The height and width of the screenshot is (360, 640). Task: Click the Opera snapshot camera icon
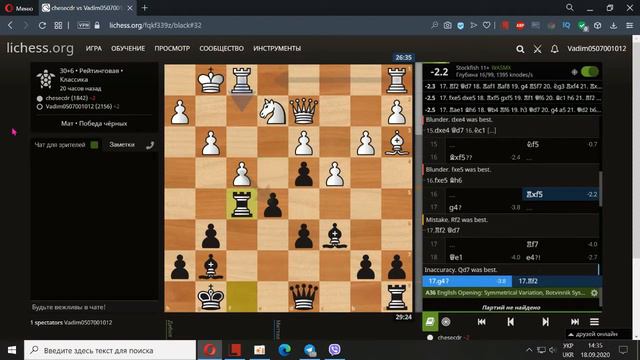(x=448, y=25)
